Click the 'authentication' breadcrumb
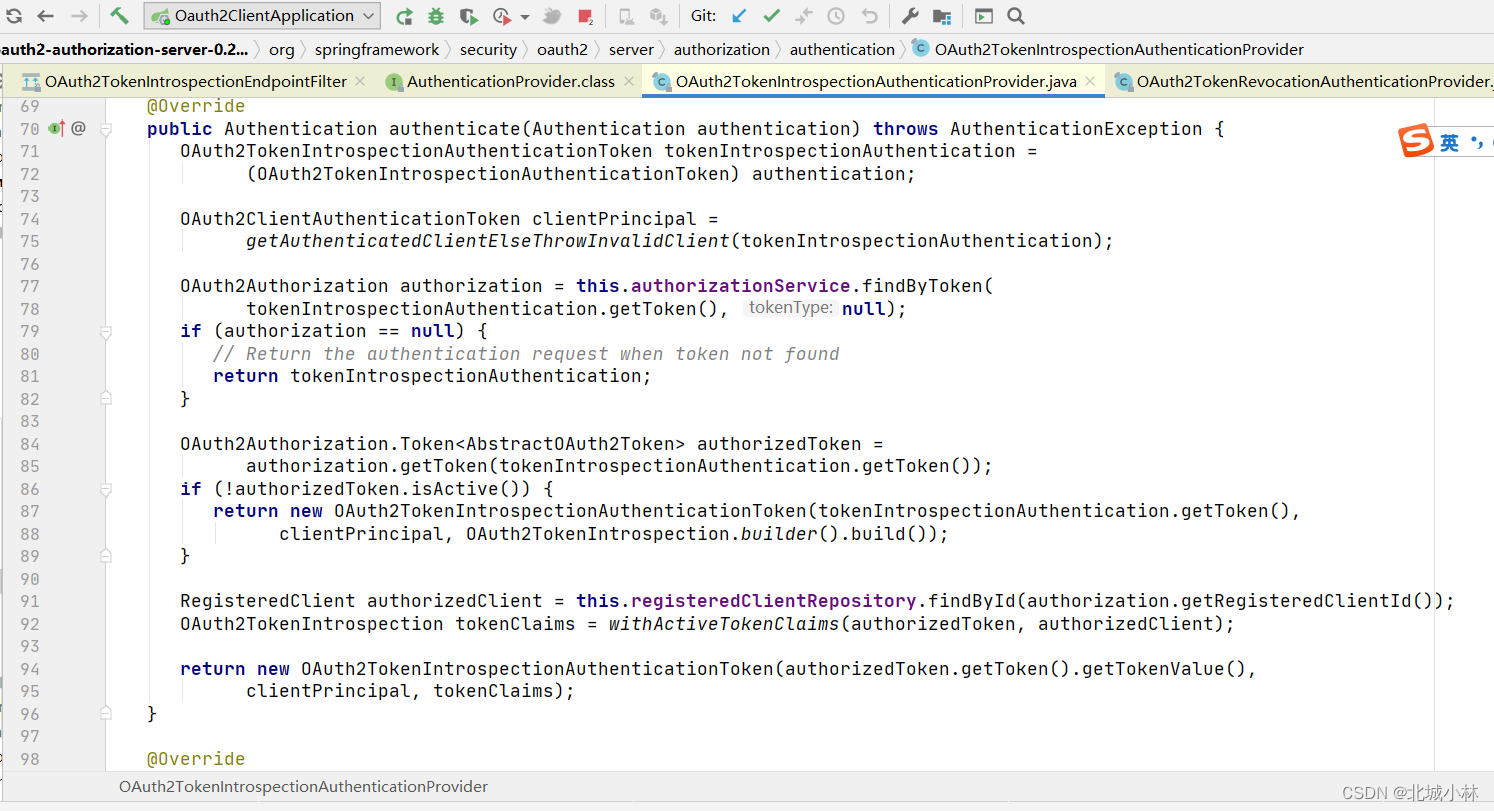This screenshot has height=811, width=1494. [842, 50]
